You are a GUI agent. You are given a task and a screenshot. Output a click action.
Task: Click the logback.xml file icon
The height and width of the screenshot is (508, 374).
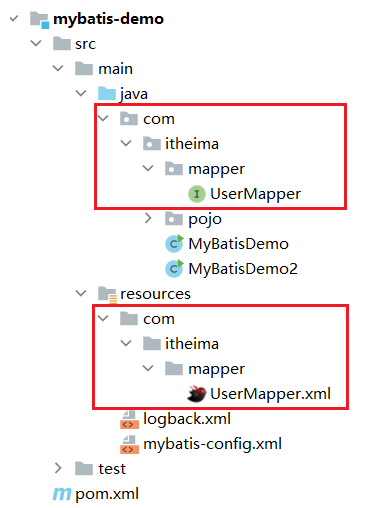129,420
